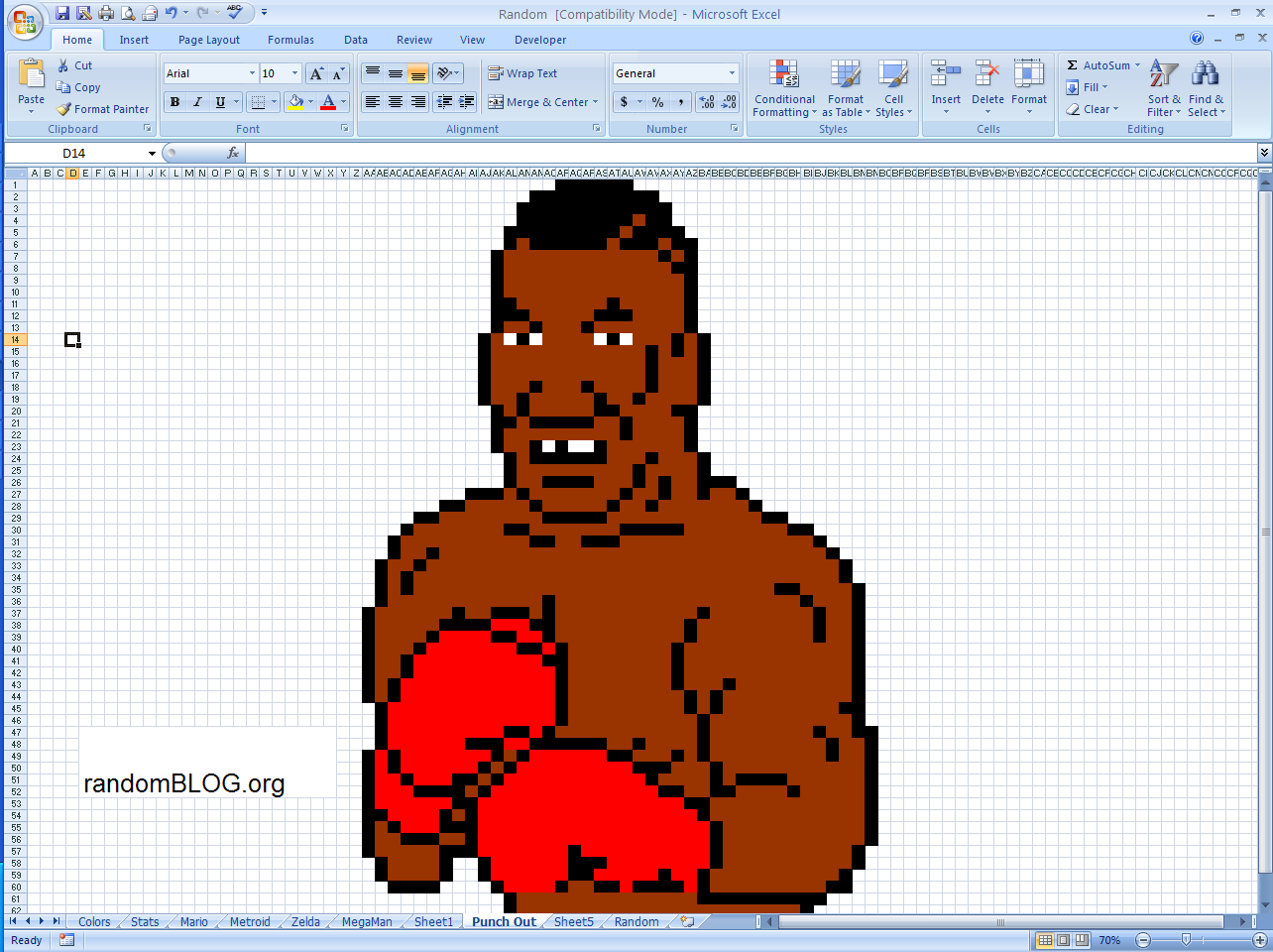This screenshot has width=1273, height=952.
Task: Expand the Arial font name dropdown
Action: 252,73
